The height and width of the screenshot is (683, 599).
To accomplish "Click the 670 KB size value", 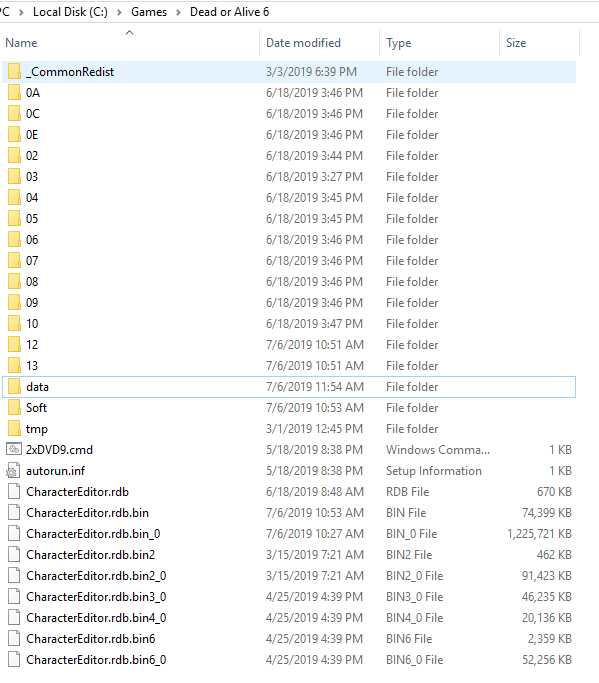I will pos(554,491).
